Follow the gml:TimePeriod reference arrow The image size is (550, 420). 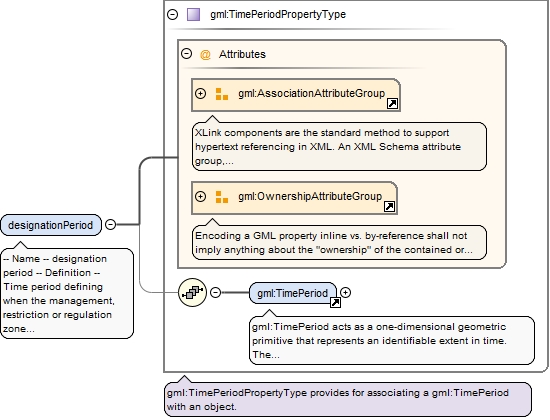[335, 302]
